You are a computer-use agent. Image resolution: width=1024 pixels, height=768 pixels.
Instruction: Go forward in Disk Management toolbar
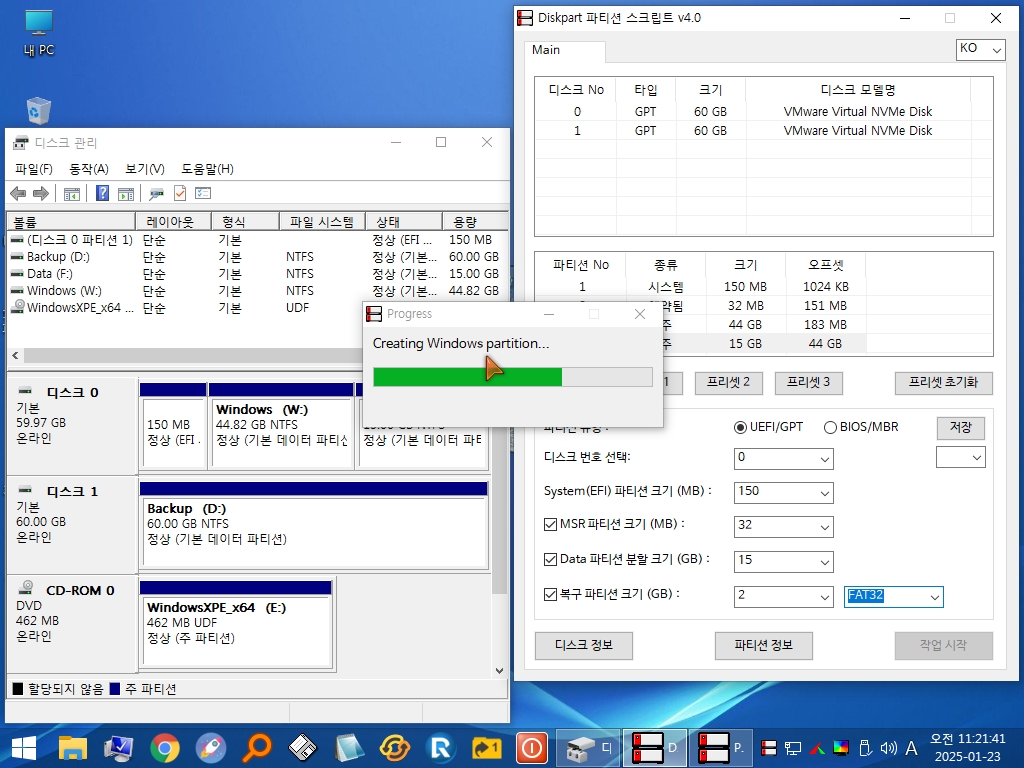[40, 193]
